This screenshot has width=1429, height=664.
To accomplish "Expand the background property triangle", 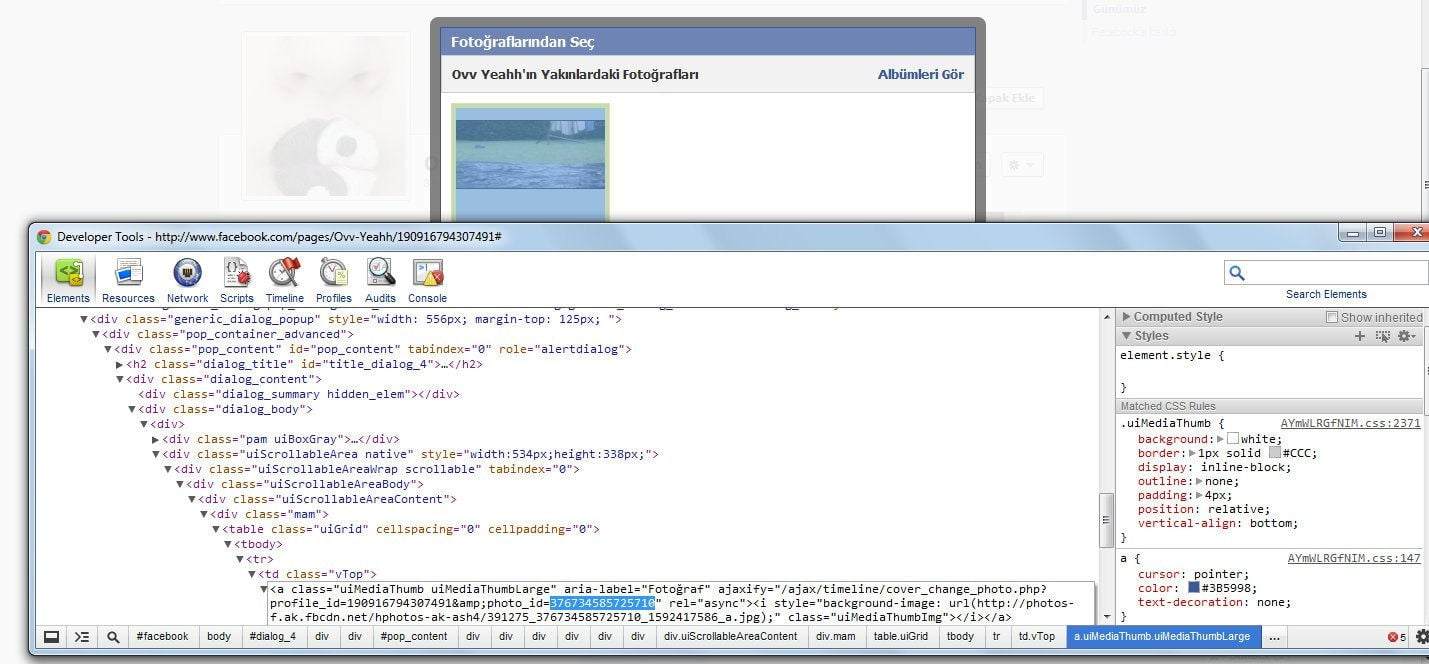I will 1220,439.
